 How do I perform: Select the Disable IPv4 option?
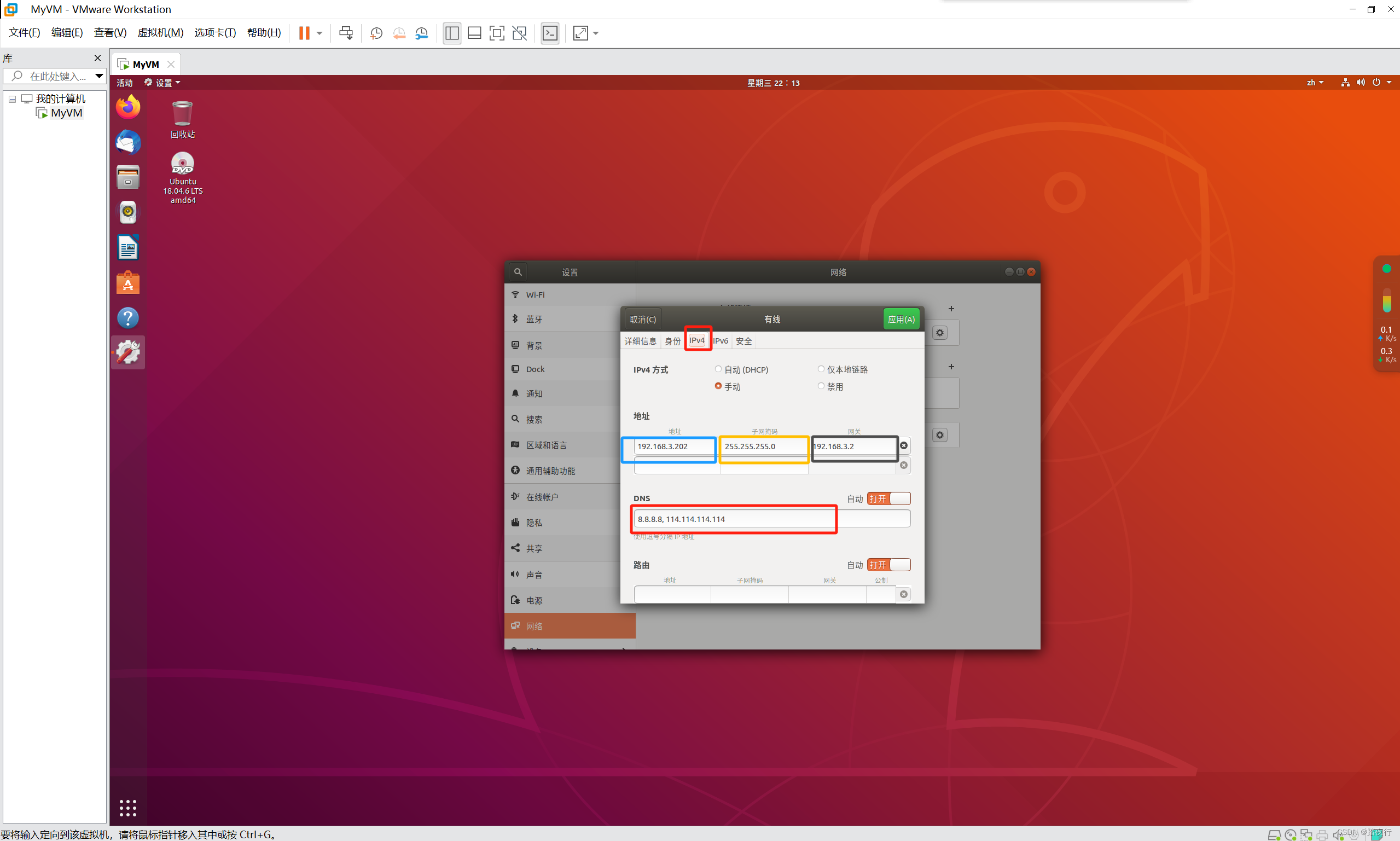(830, 386)
